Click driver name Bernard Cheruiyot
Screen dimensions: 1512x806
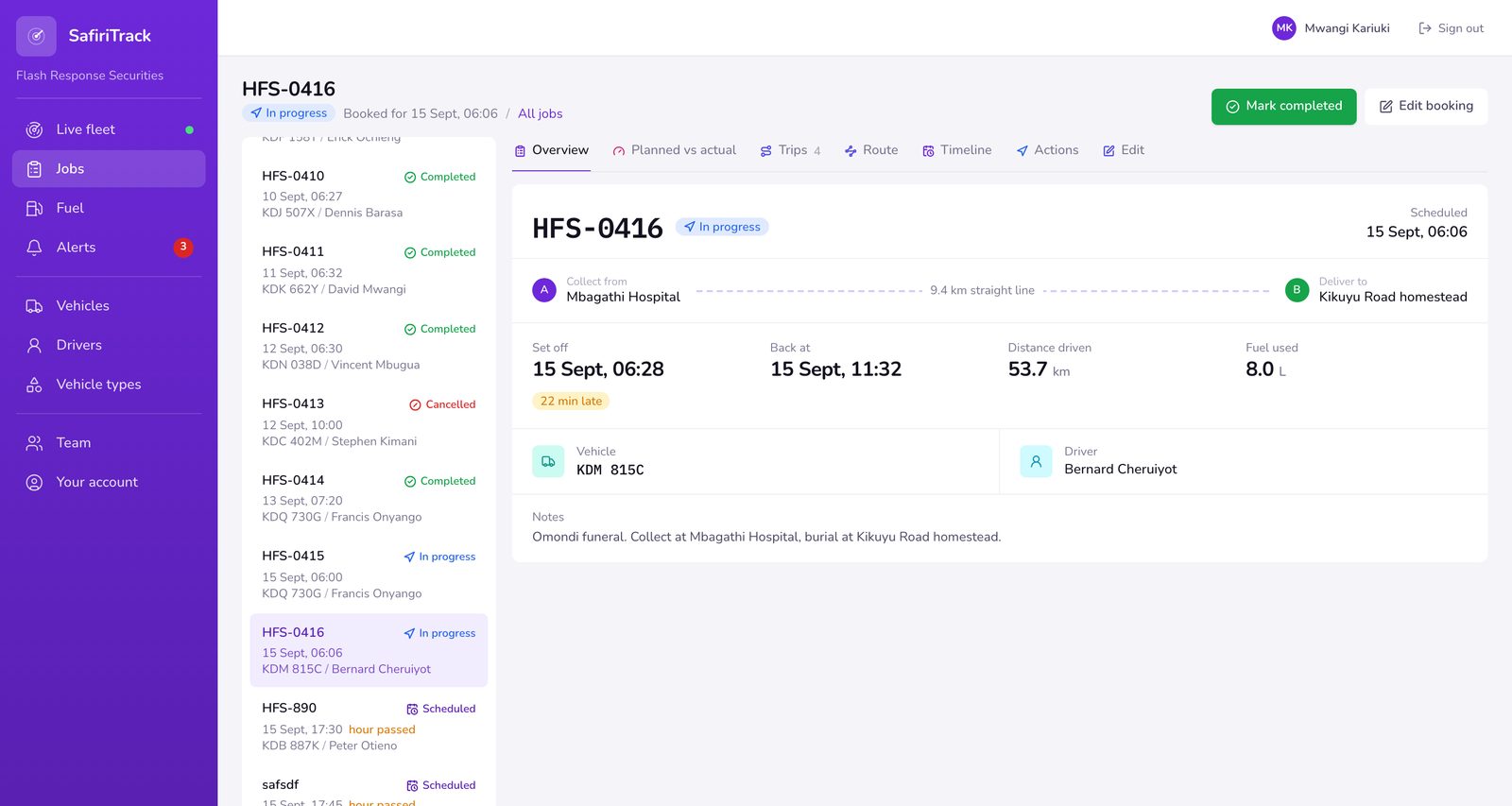tap(1120, 470)
